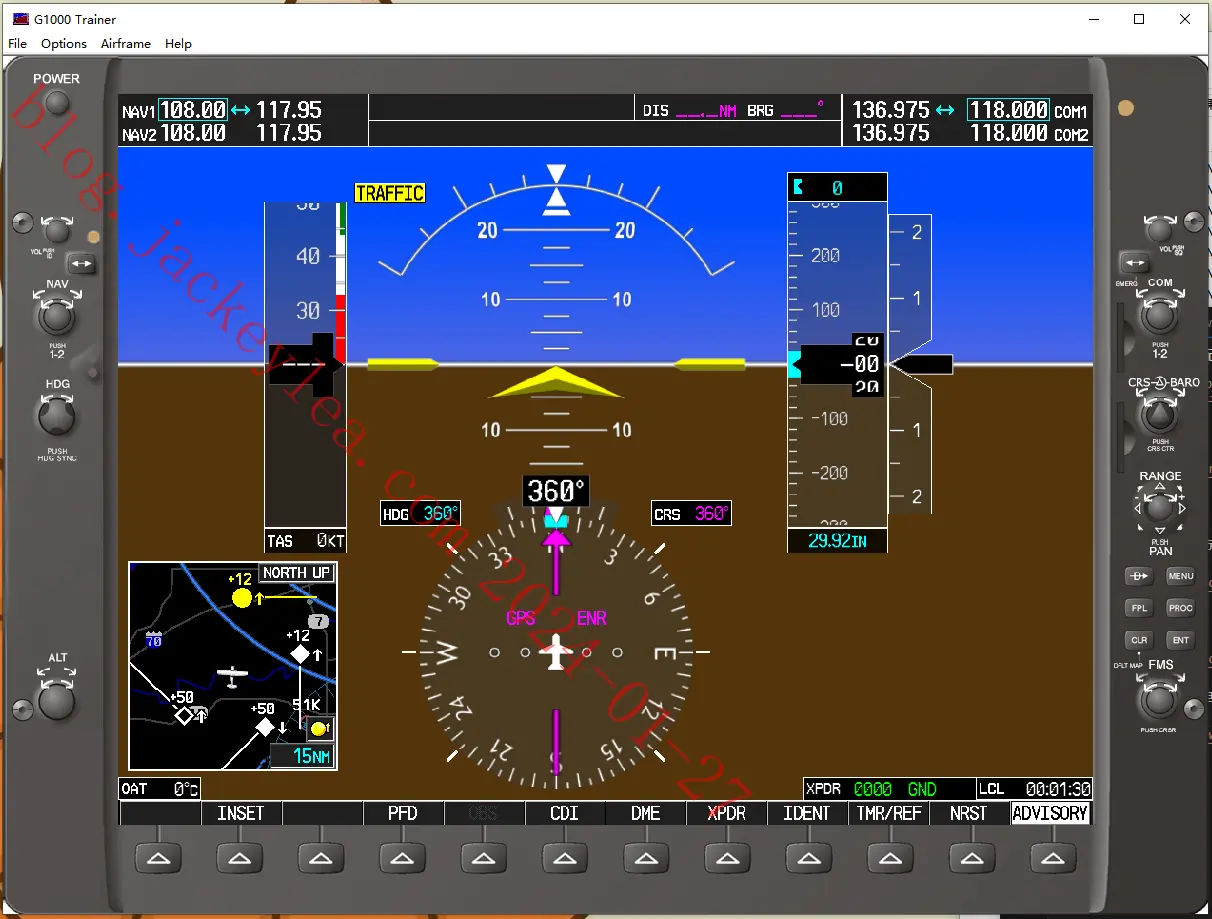The width and height of the screenshot is (1212, 919).
Task: Click the COM1 standby frequency 118.000 box
Action: 1008,110
